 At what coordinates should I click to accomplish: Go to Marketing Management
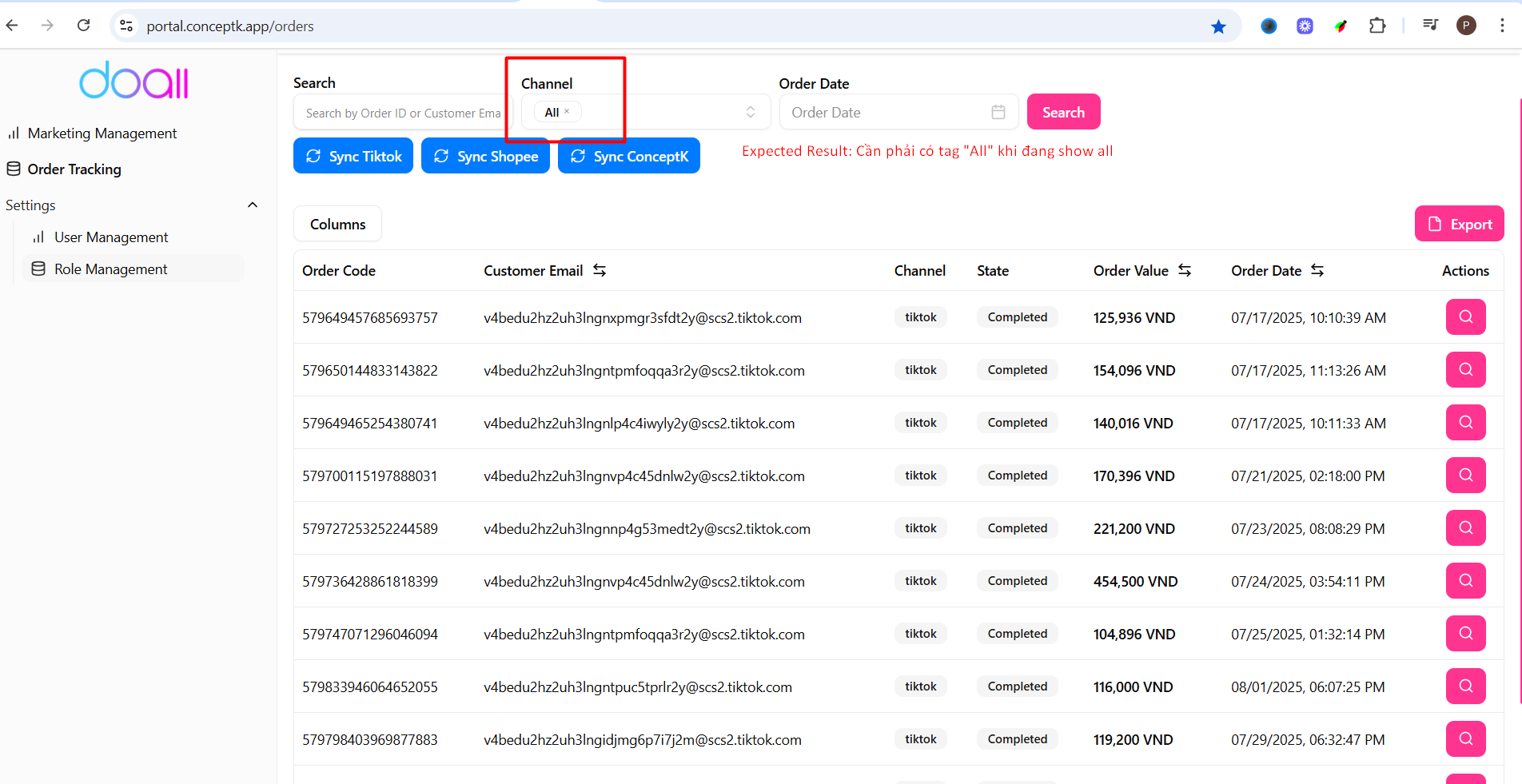point(102,133)
